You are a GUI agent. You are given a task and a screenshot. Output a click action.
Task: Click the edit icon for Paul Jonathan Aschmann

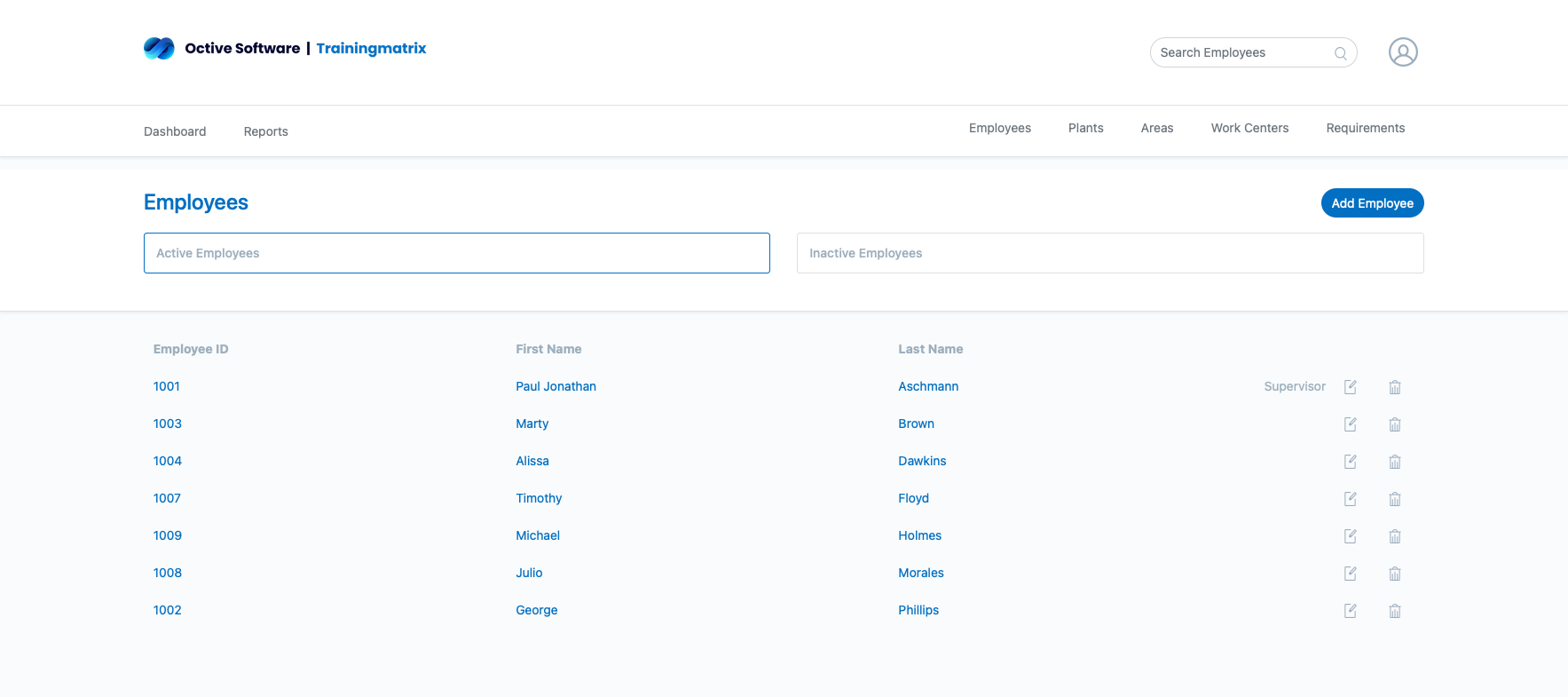point(1350,387)
